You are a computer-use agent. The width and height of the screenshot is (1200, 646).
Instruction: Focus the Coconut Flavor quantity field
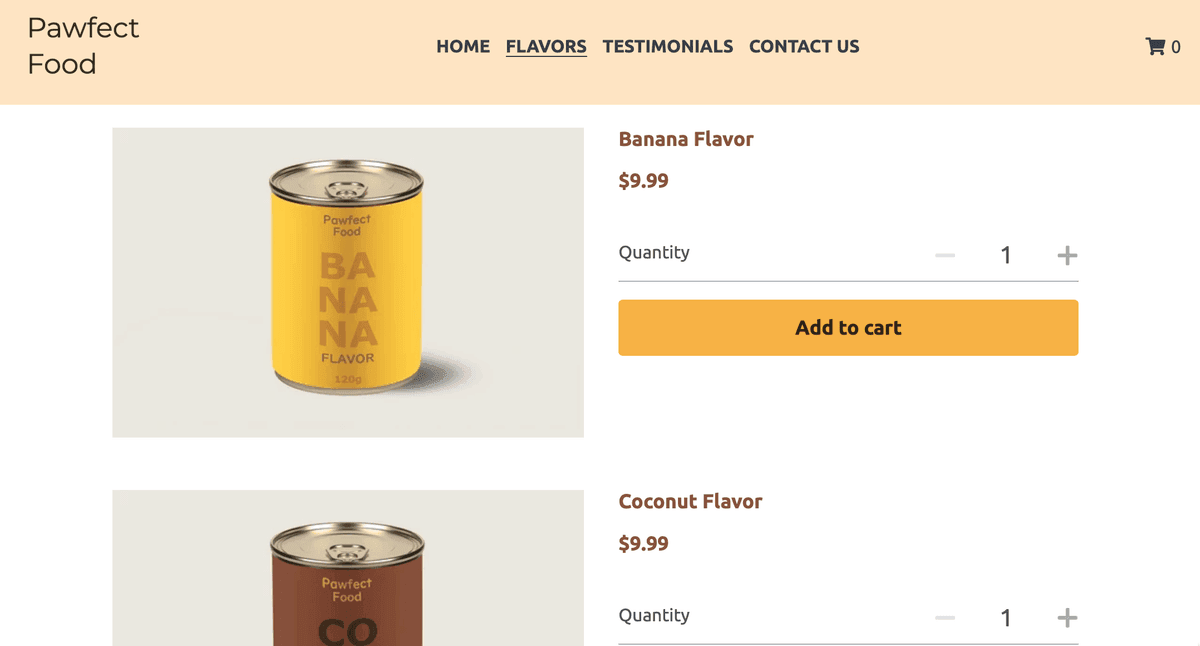(1006, 618)
